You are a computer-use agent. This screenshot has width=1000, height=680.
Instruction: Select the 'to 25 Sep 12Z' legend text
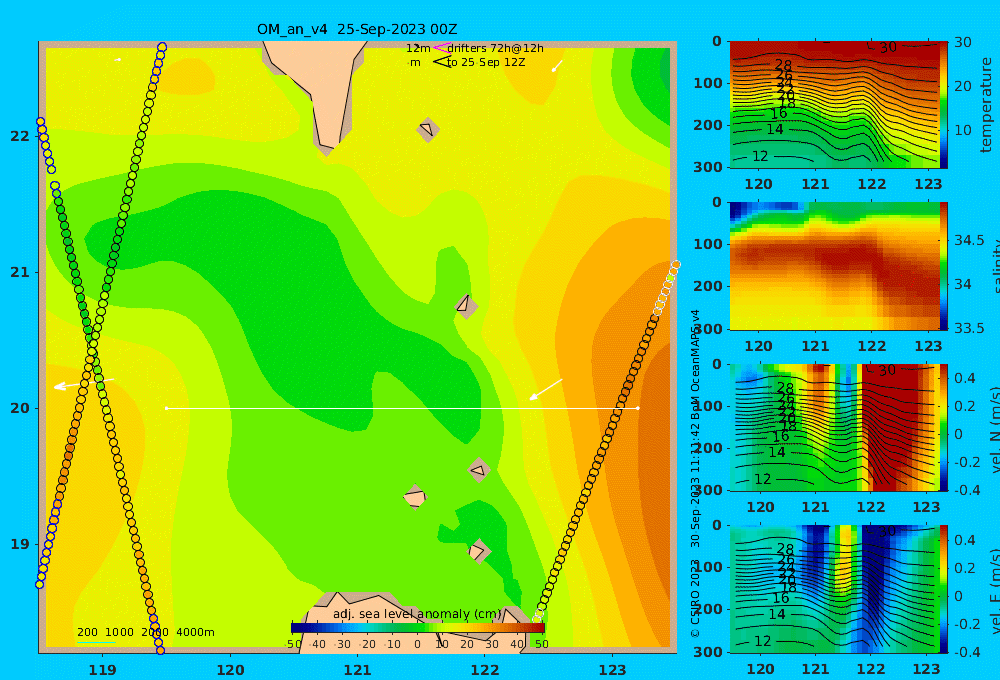pos(486,63)
